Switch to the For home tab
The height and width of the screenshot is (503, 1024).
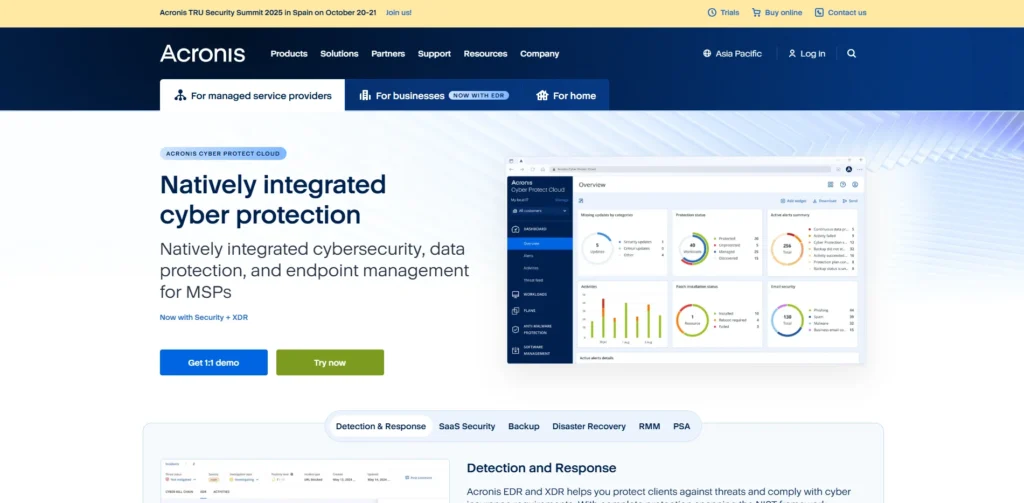coord(566,95)
